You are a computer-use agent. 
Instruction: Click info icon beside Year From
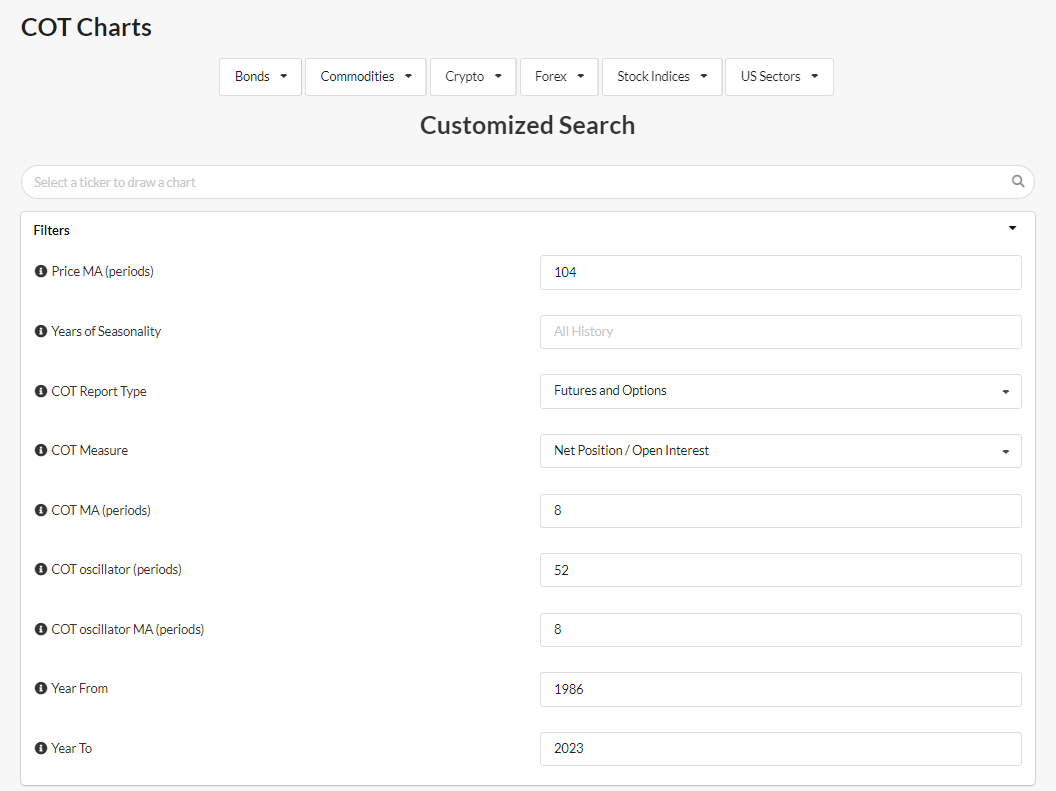tap(41, 689)
